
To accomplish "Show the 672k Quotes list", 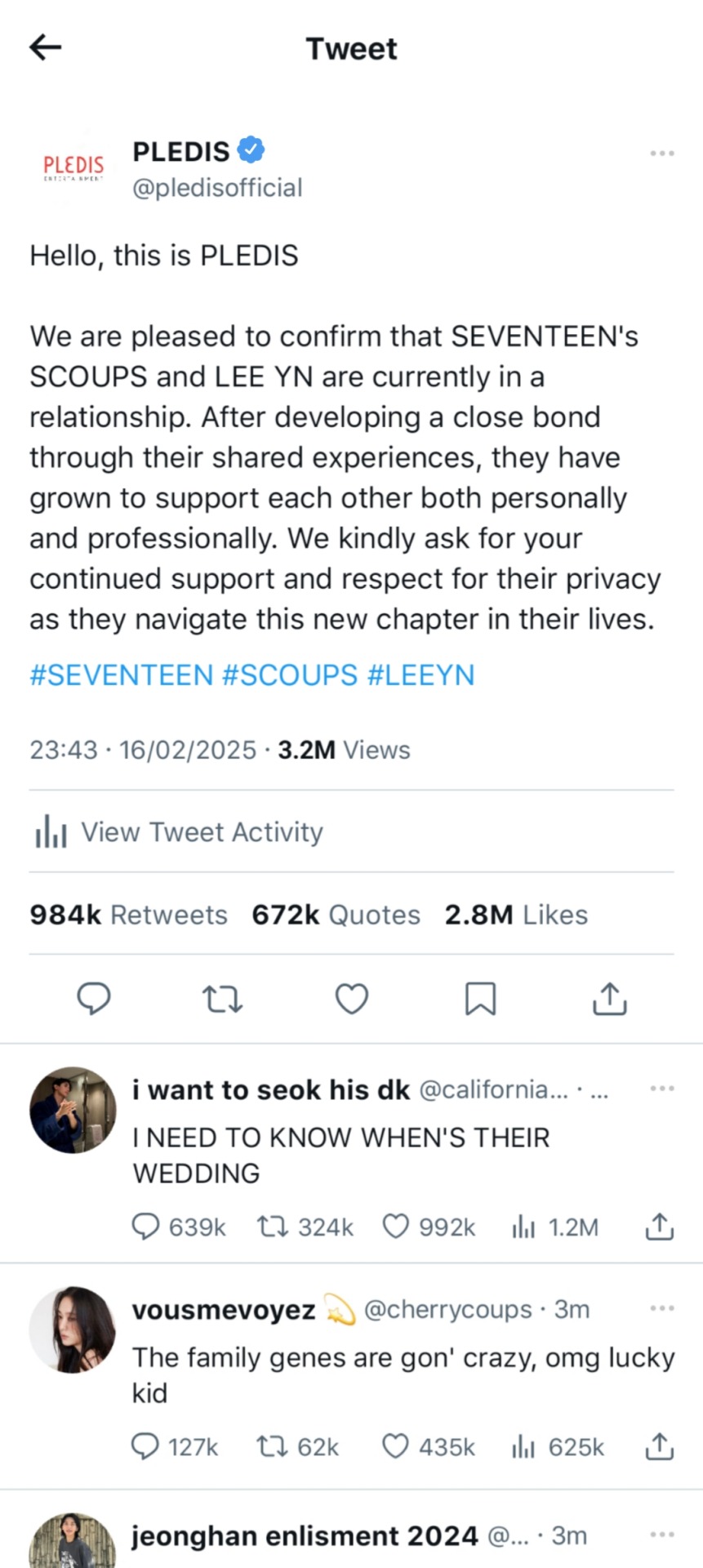I will (x=336, y=915).
